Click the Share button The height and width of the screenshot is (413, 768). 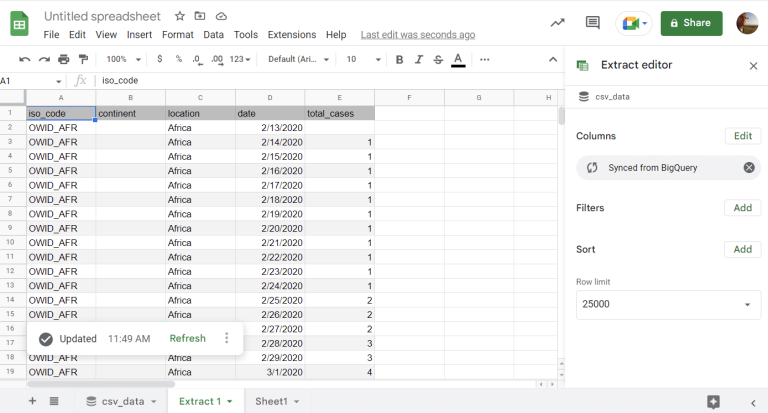pos(691,23)
